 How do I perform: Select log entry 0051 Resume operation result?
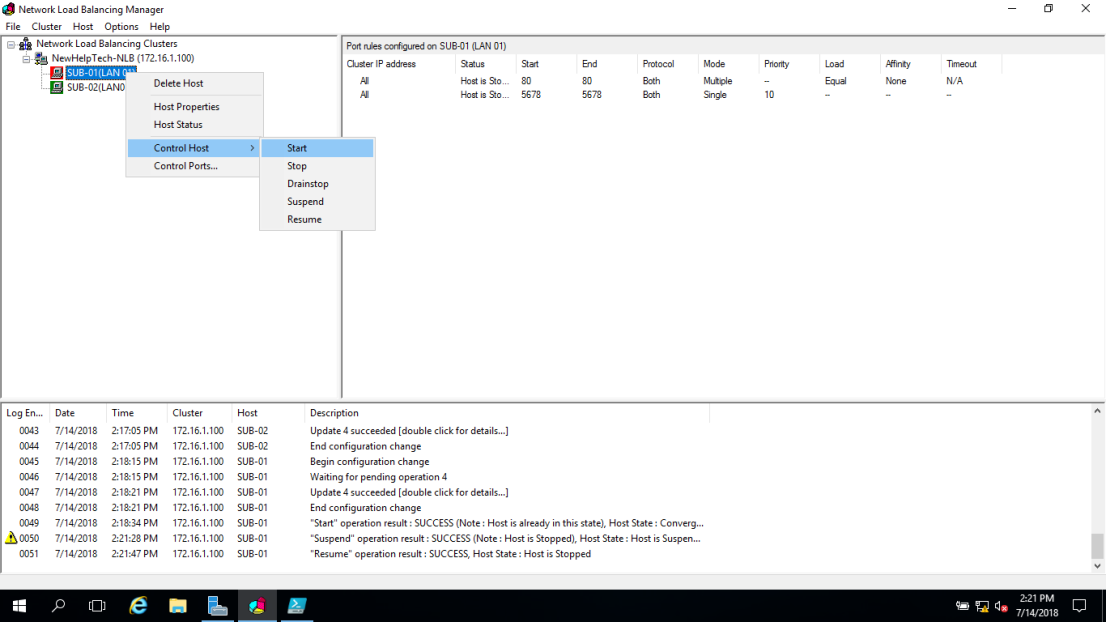coord(356,554)
